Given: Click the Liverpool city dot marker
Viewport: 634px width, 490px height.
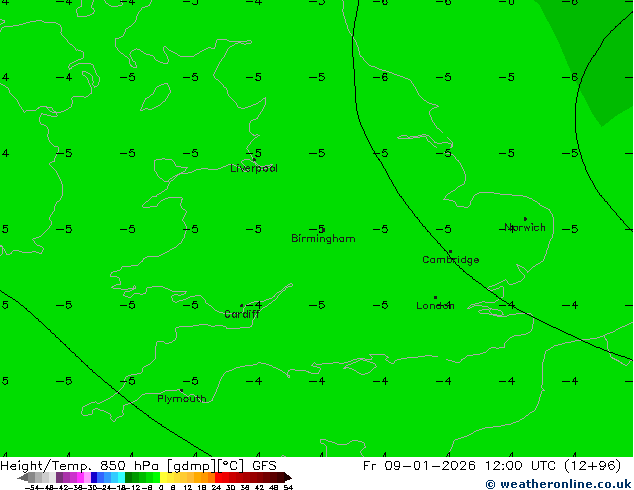Looking at the screenshot, I should point(254,159).
